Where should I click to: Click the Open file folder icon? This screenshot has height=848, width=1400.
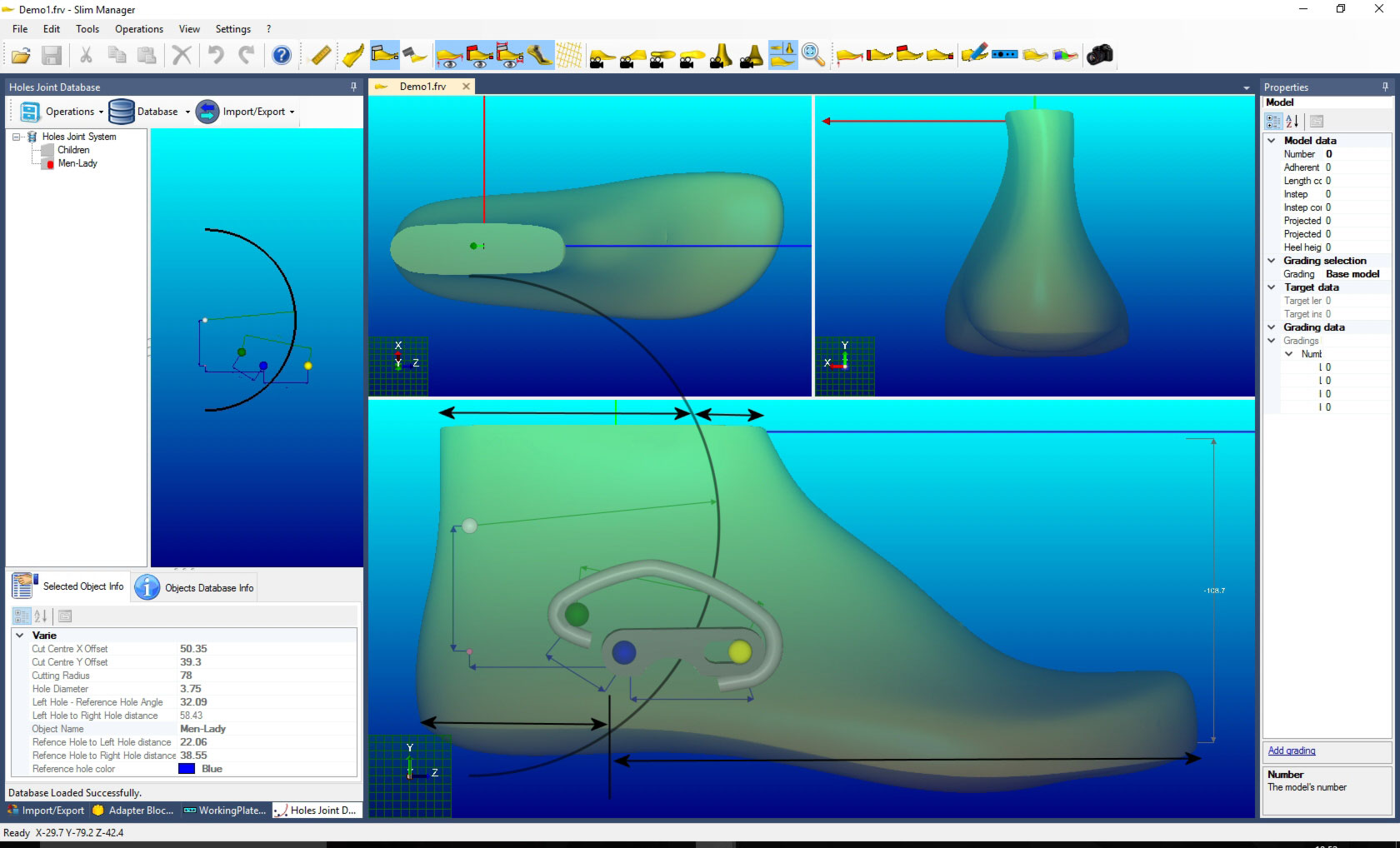tap(21, 56)
